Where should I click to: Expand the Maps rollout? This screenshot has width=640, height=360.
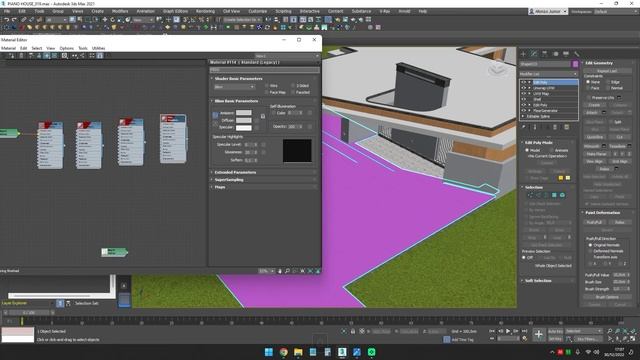[x=220, y=187]
